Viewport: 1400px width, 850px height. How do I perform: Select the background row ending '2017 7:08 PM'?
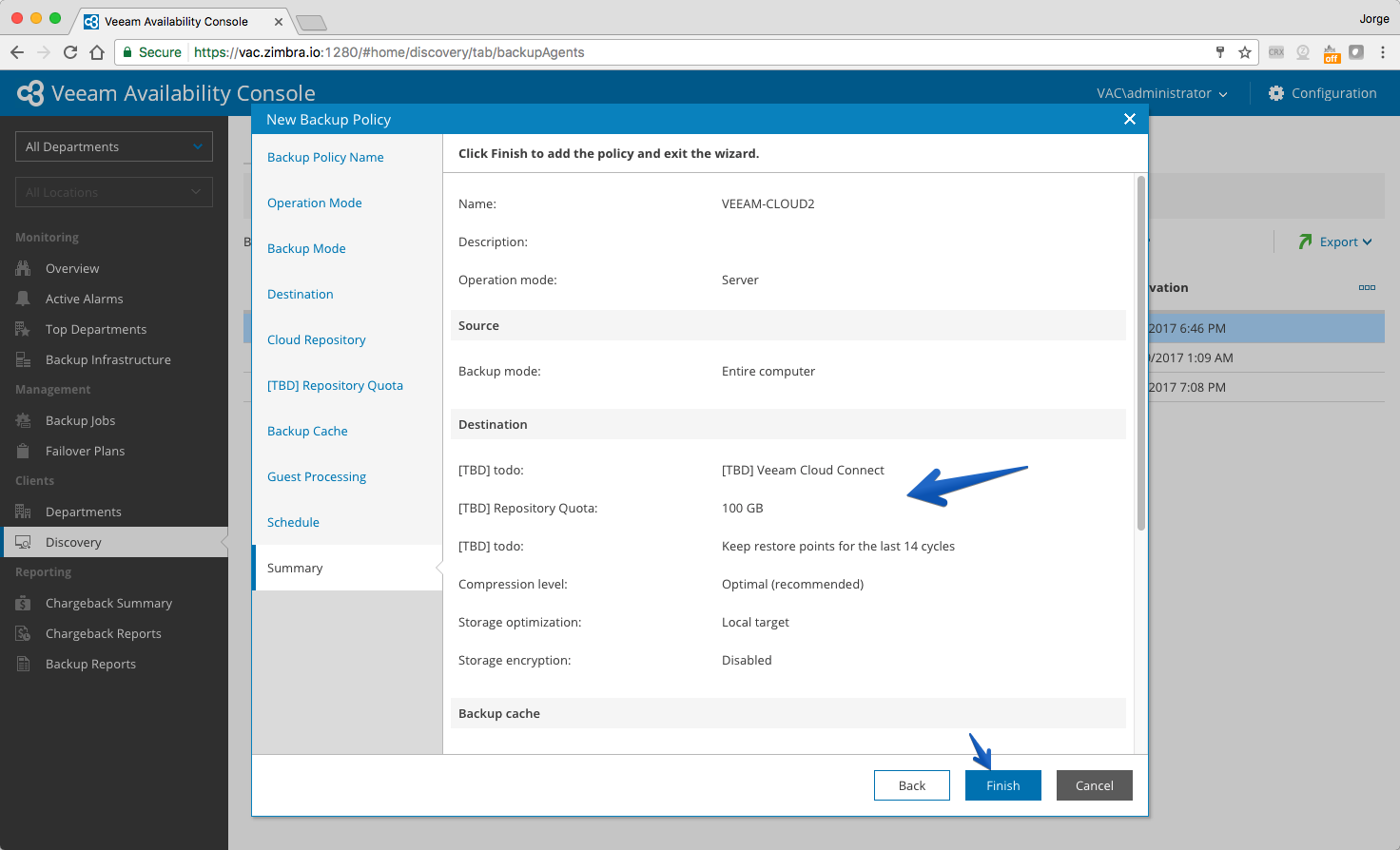pyautogui.click(x=1266, y=387)
